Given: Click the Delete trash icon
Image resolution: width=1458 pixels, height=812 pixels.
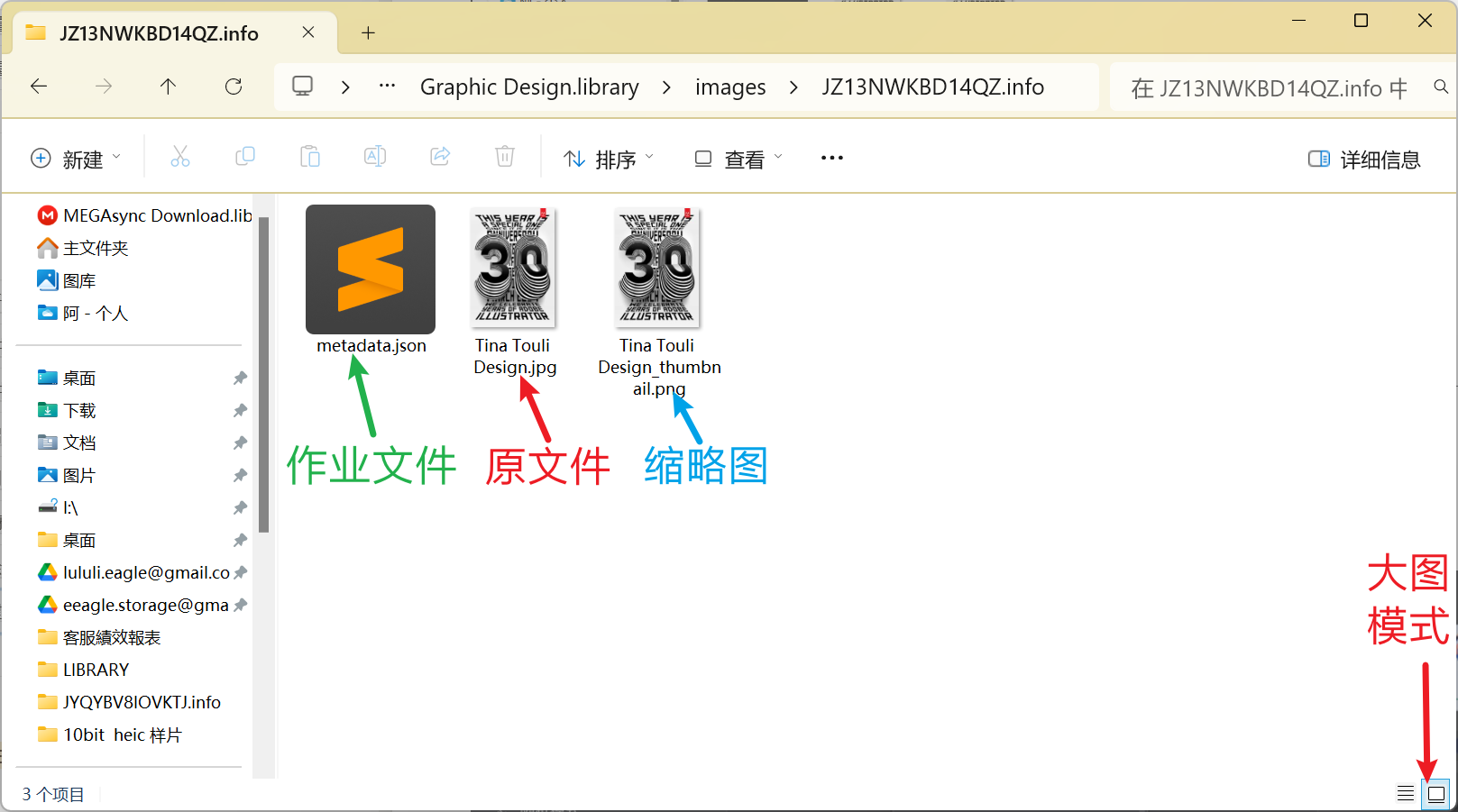Looking at the screenshot, I should [x=505, y=158].
